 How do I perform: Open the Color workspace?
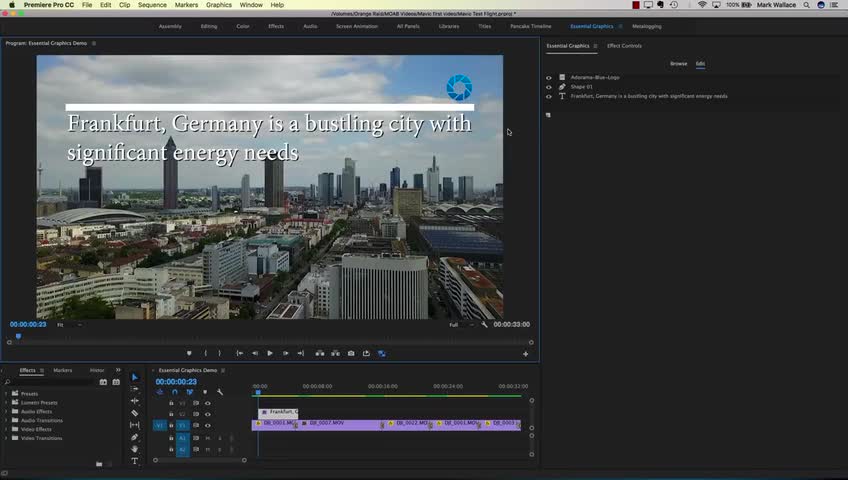[x=243, y=26]
